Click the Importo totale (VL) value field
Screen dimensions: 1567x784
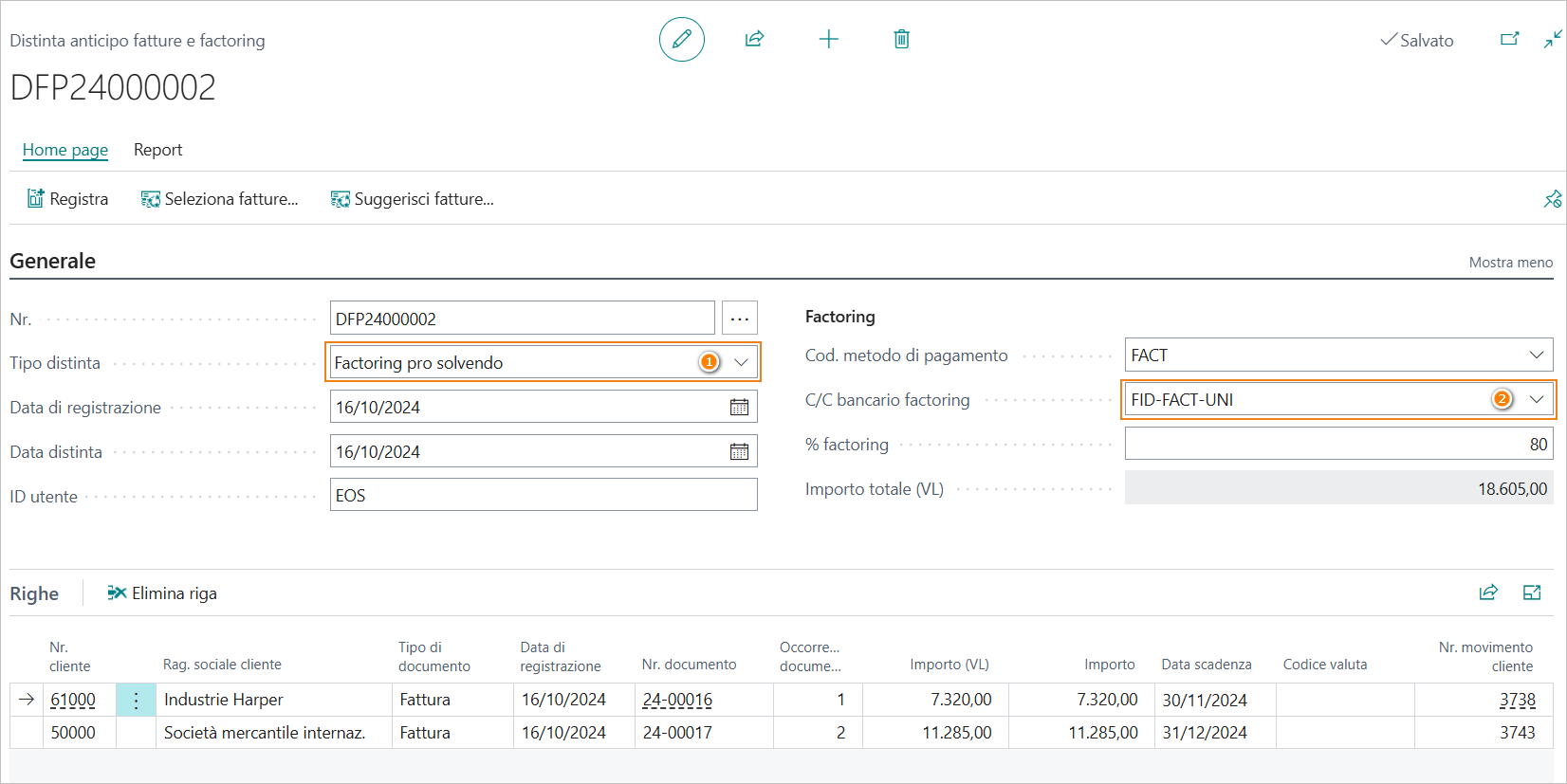1338,488
